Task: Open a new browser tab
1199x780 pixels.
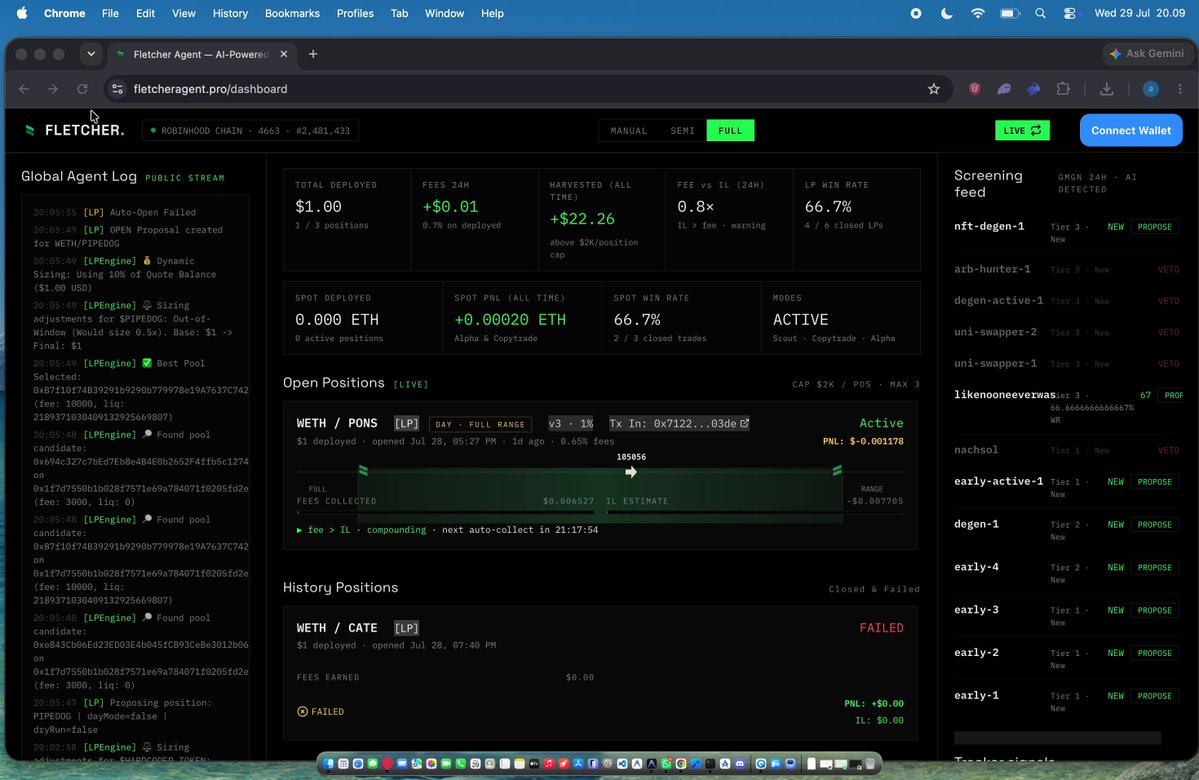Action: pos(313,54)
